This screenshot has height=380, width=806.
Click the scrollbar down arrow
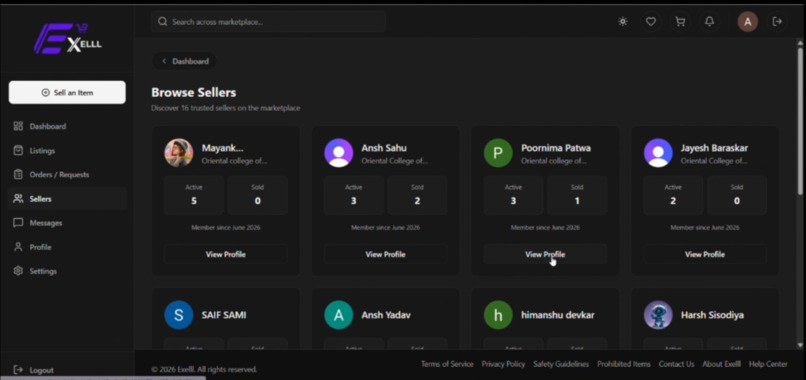pos(800,345)
